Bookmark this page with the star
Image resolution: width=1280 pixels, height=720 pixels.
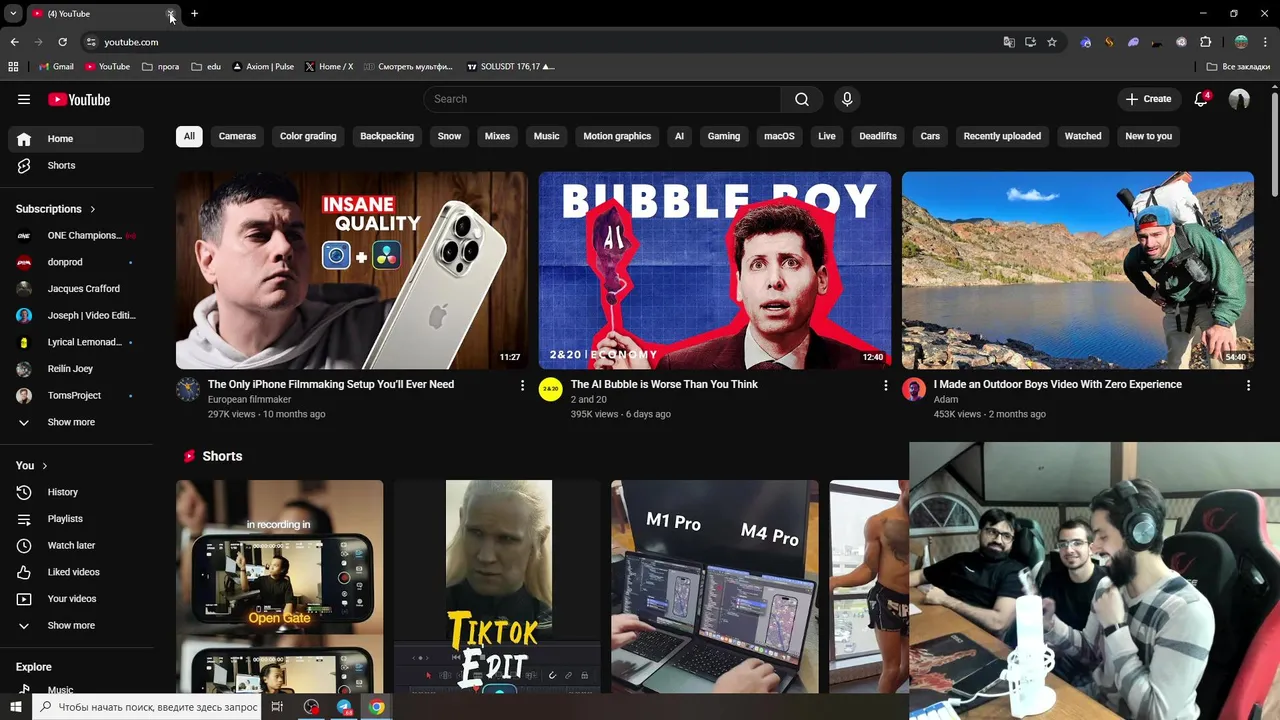tap(1052, 42)
